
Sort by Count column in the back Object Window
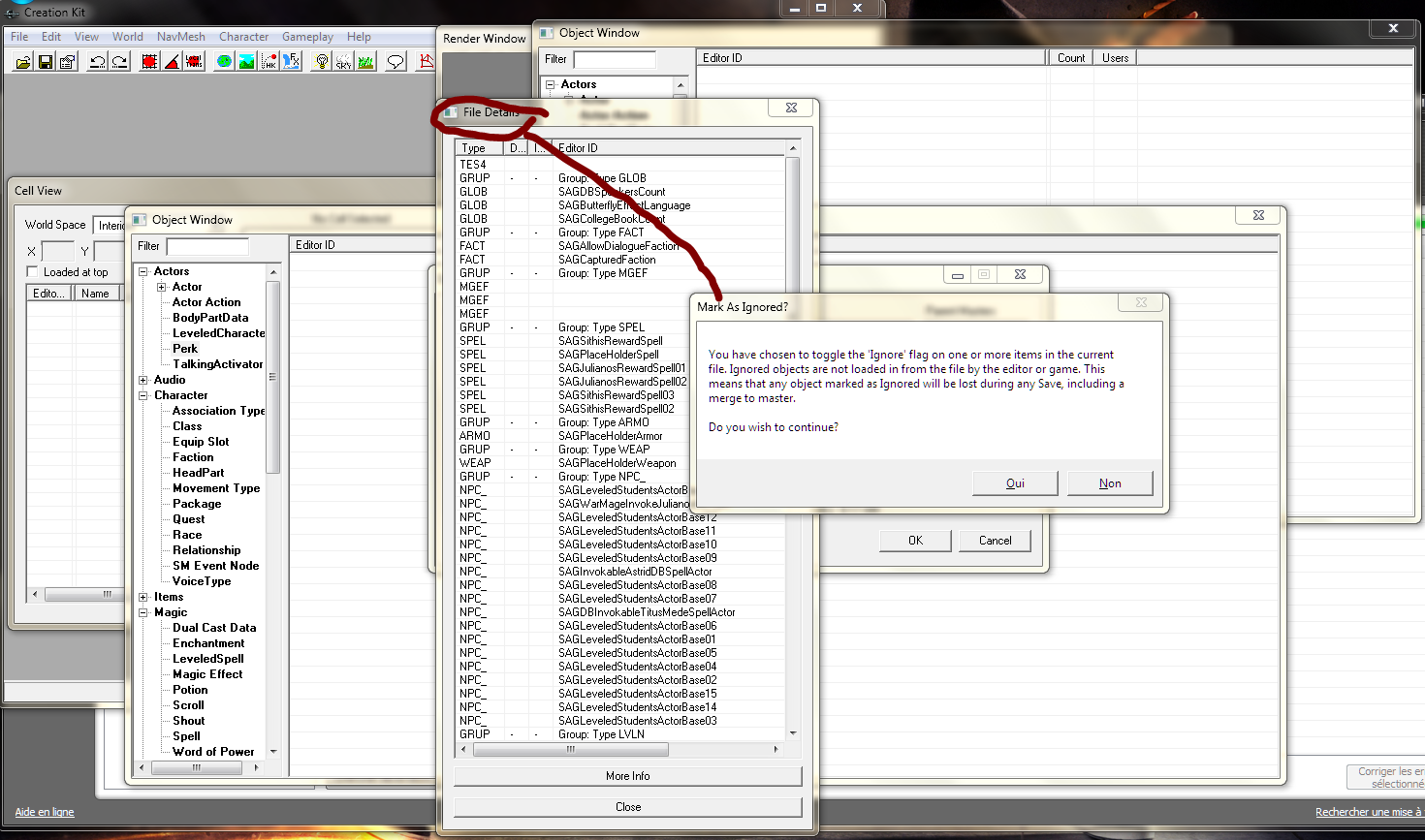pyautogui.click(x=1071, y=58)
